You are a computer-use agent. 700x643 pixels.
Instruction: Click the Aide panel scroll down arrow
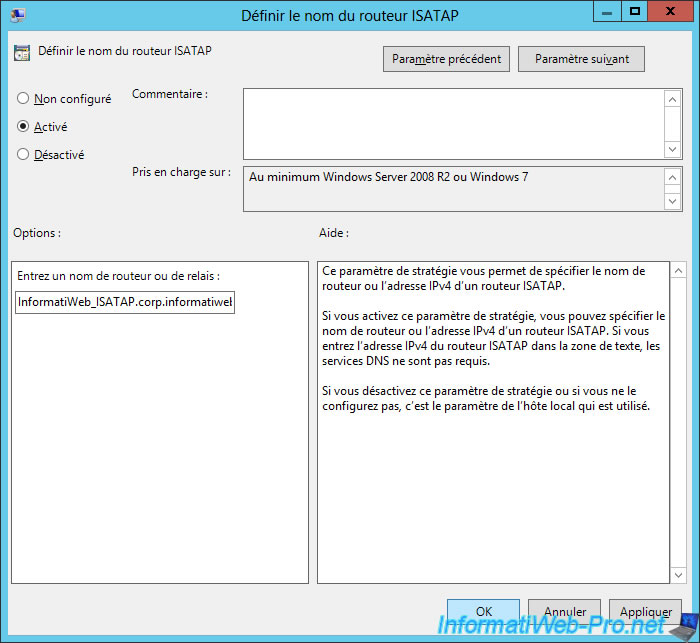click(678, 575)
